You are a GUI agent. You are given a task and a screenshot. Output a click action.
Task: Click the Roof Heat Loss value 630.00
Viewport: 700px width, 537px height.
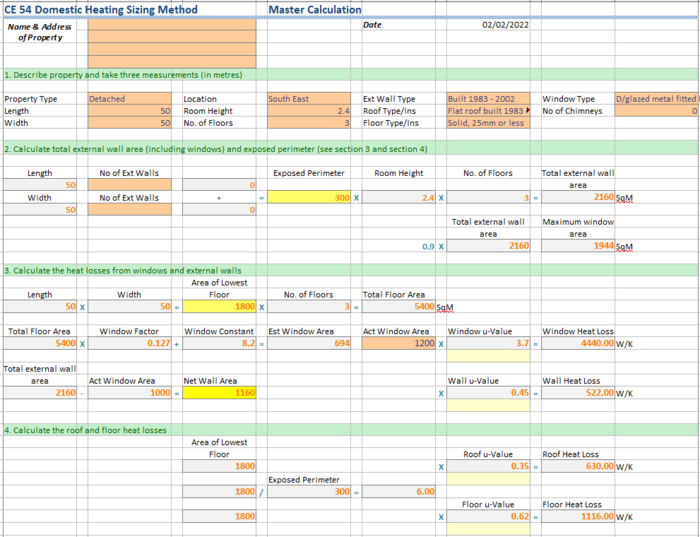click(578, 466)
